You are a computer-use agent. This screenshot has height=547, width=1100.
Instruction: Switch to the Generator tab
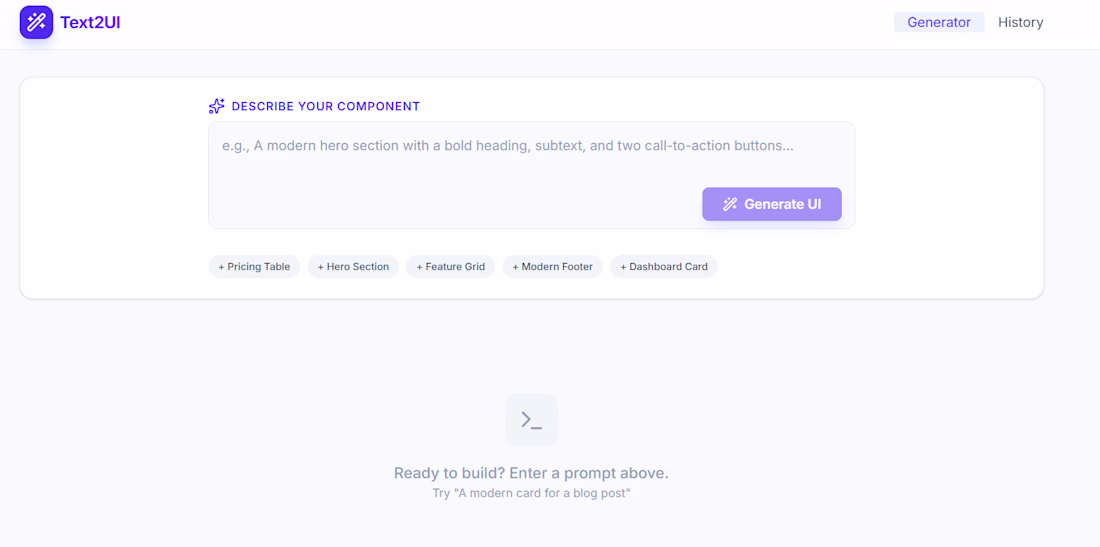click(939, 22)
